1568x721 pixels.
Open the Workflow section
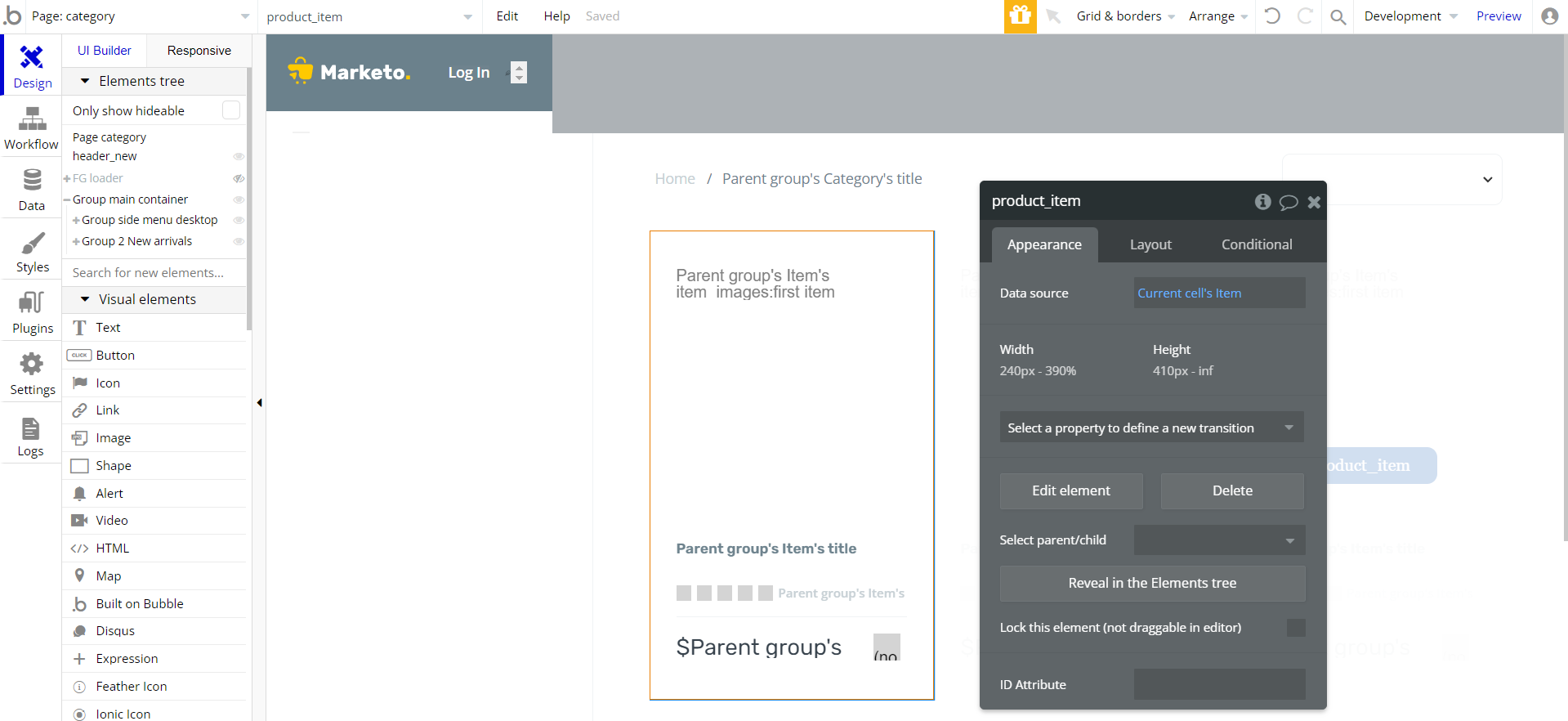[32, 128]
